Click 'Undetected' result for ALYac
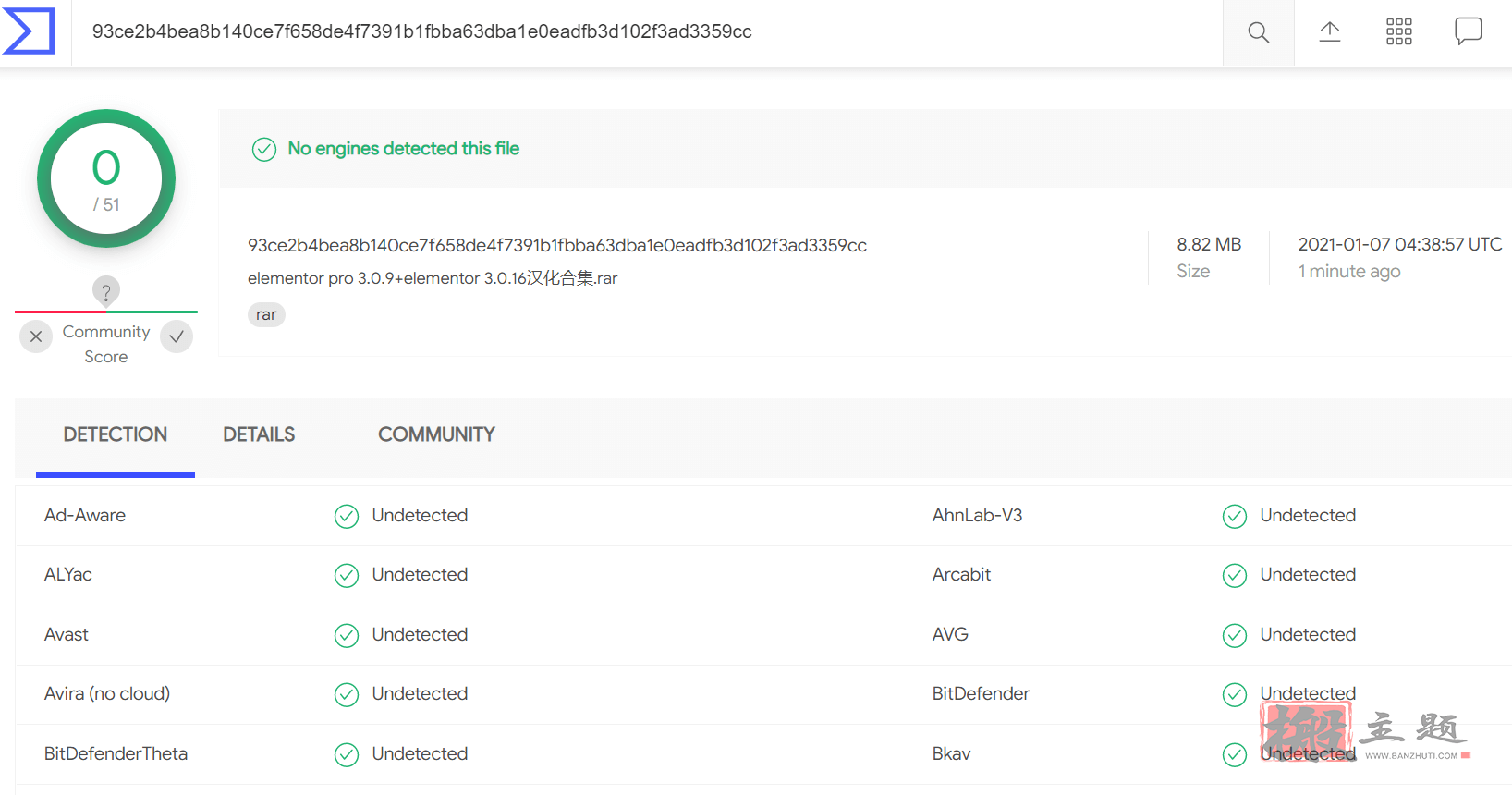 (420, 575)
